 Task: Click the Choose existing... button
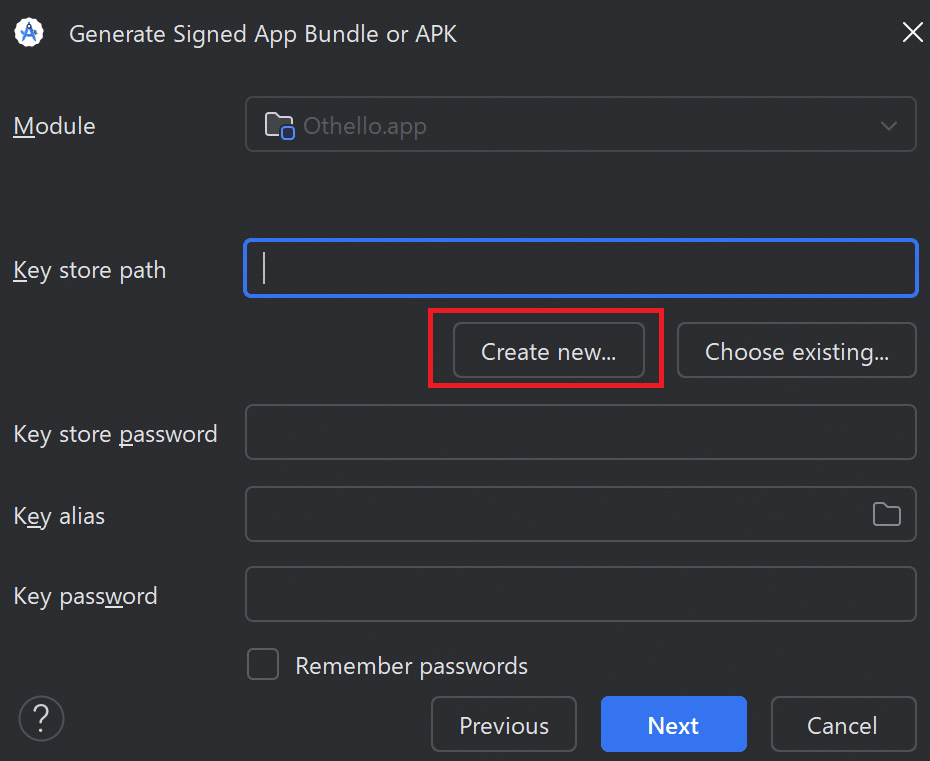tap(796, 350)
